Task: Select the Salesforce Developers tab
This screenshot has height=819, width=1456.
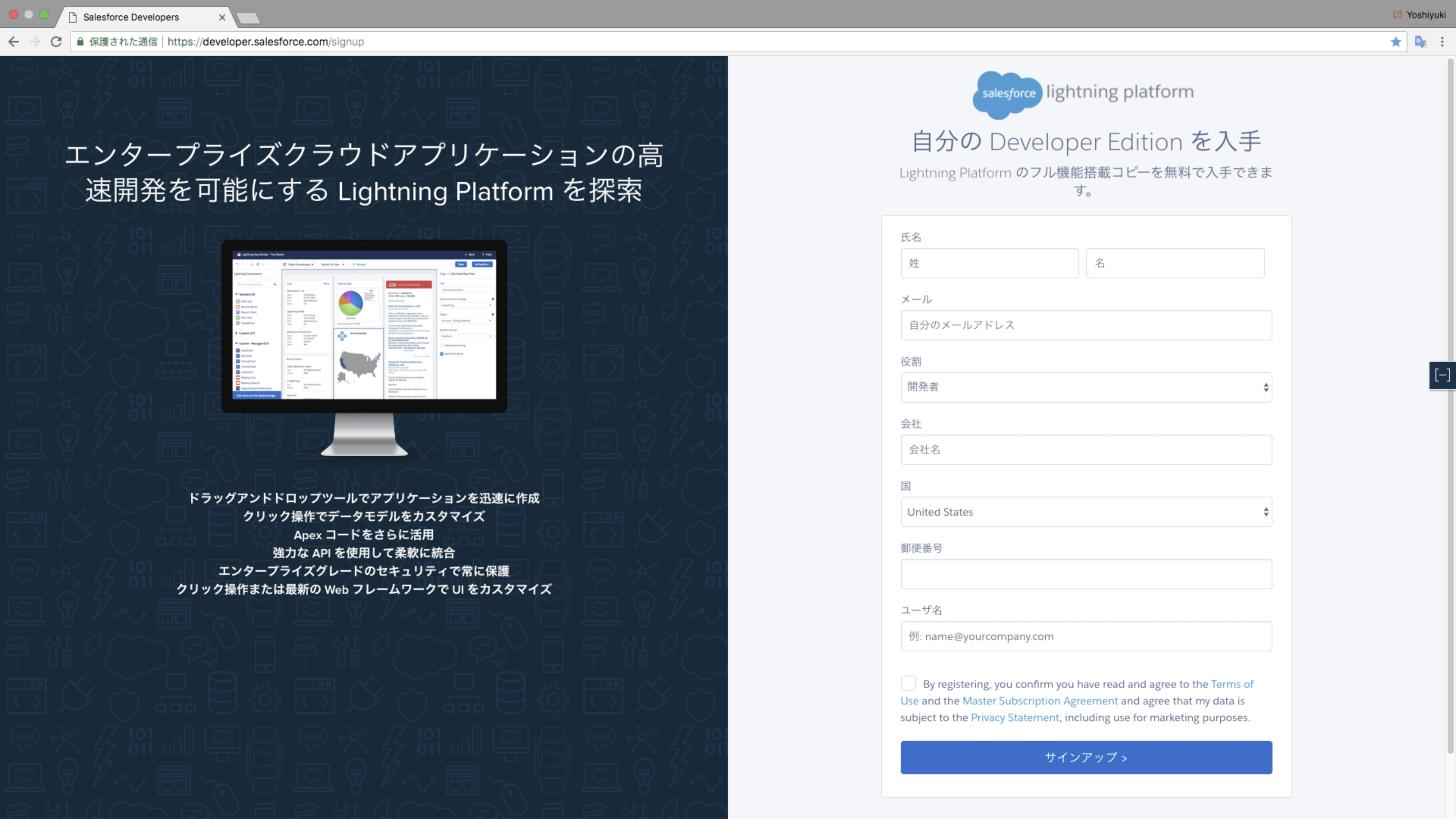Action: click(131, 17)
